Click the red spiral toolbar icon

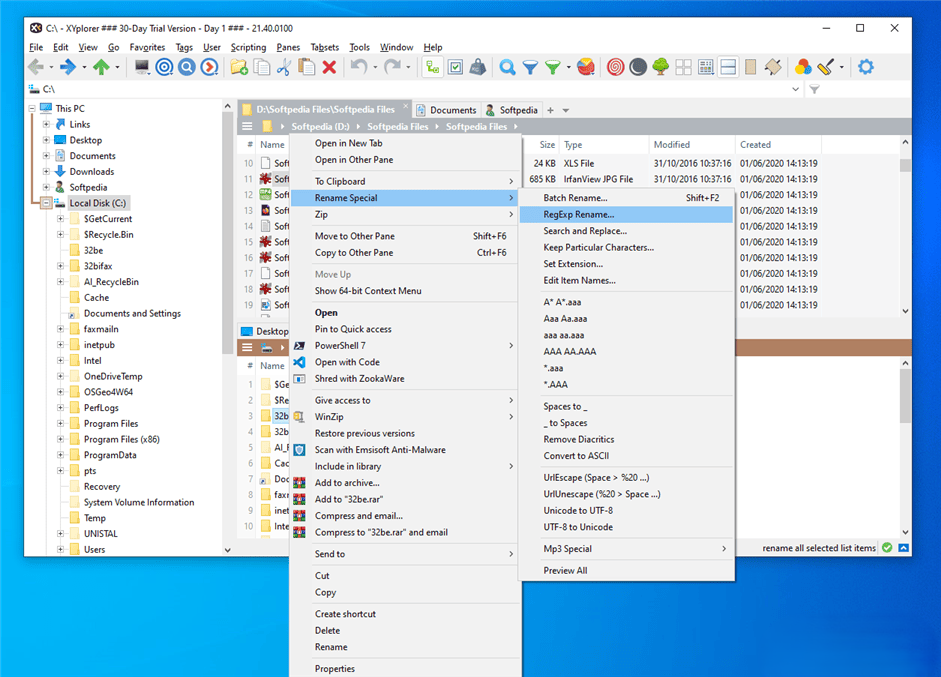[x=616, y=67]
